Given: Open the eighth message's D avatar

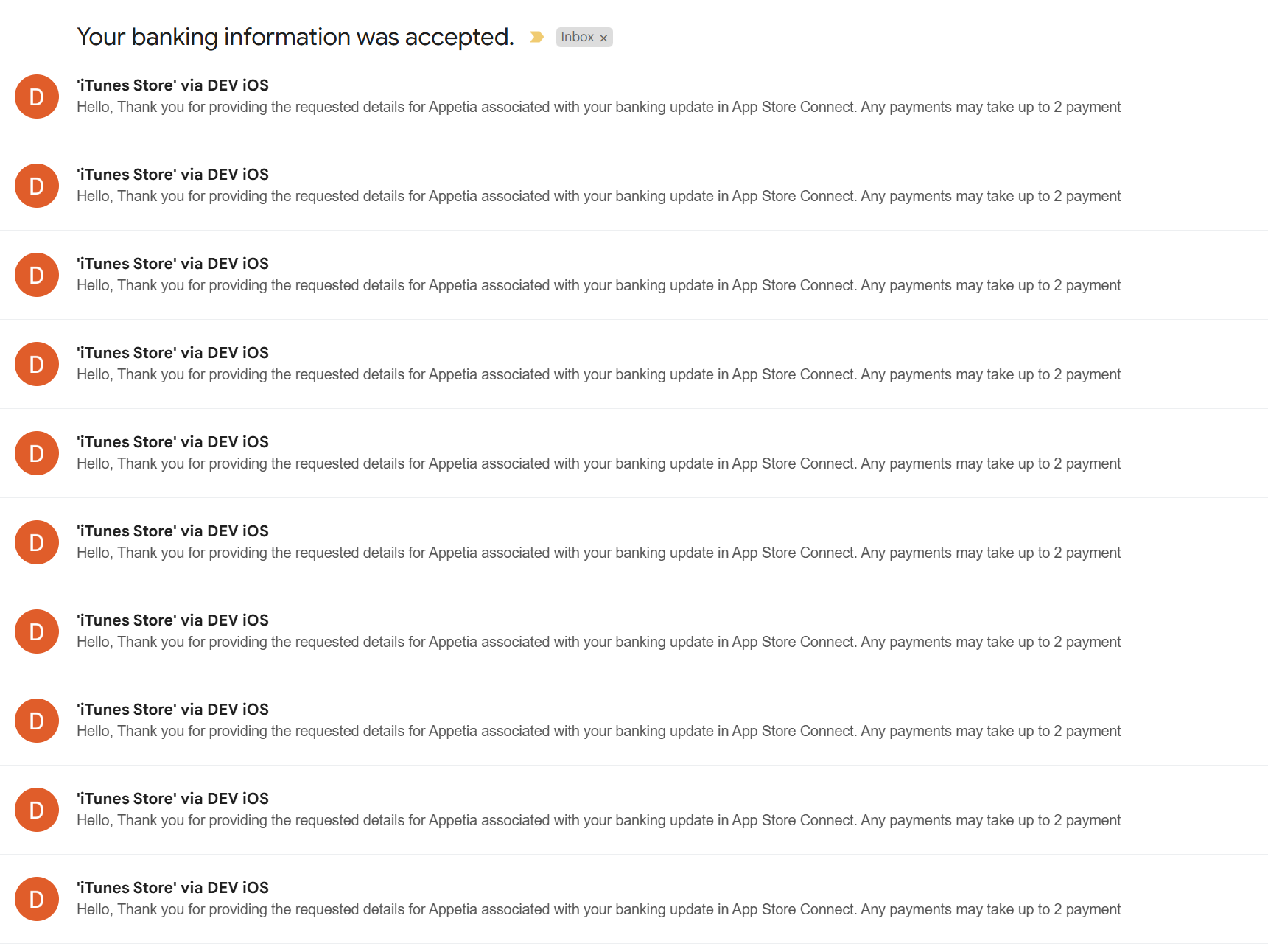Looking at the screenshot, I should pyautogui.click(x=37, y=721).
